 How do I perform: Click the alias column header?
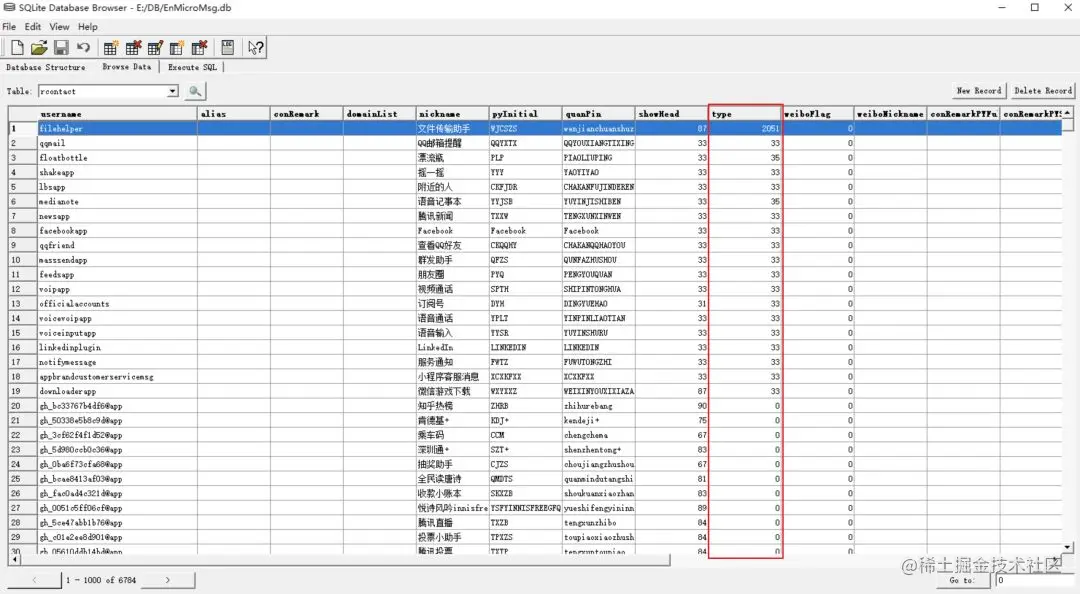pyautogui.click(x=233, y=114)
